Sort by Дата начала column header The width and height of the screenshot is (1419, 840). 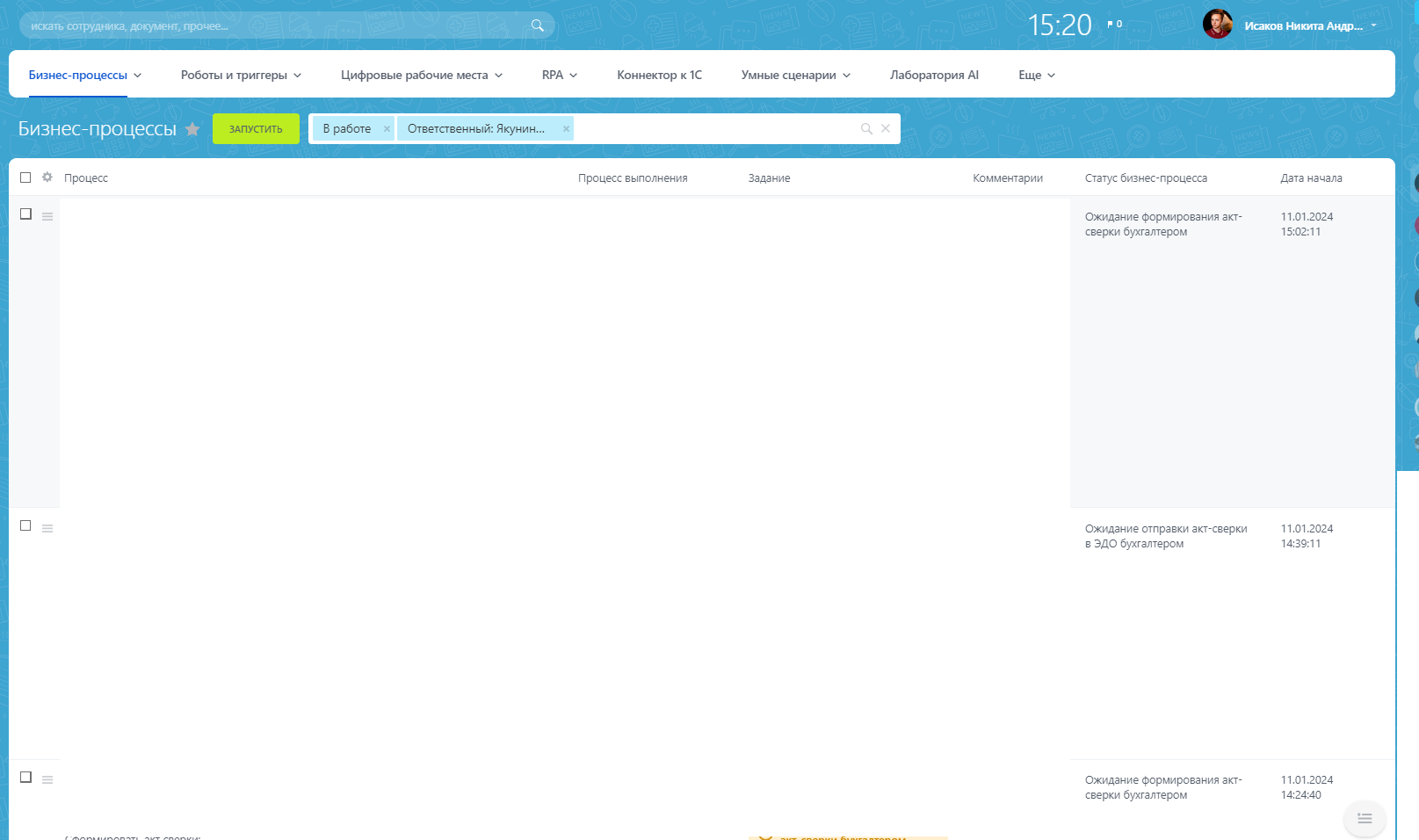1311,177
